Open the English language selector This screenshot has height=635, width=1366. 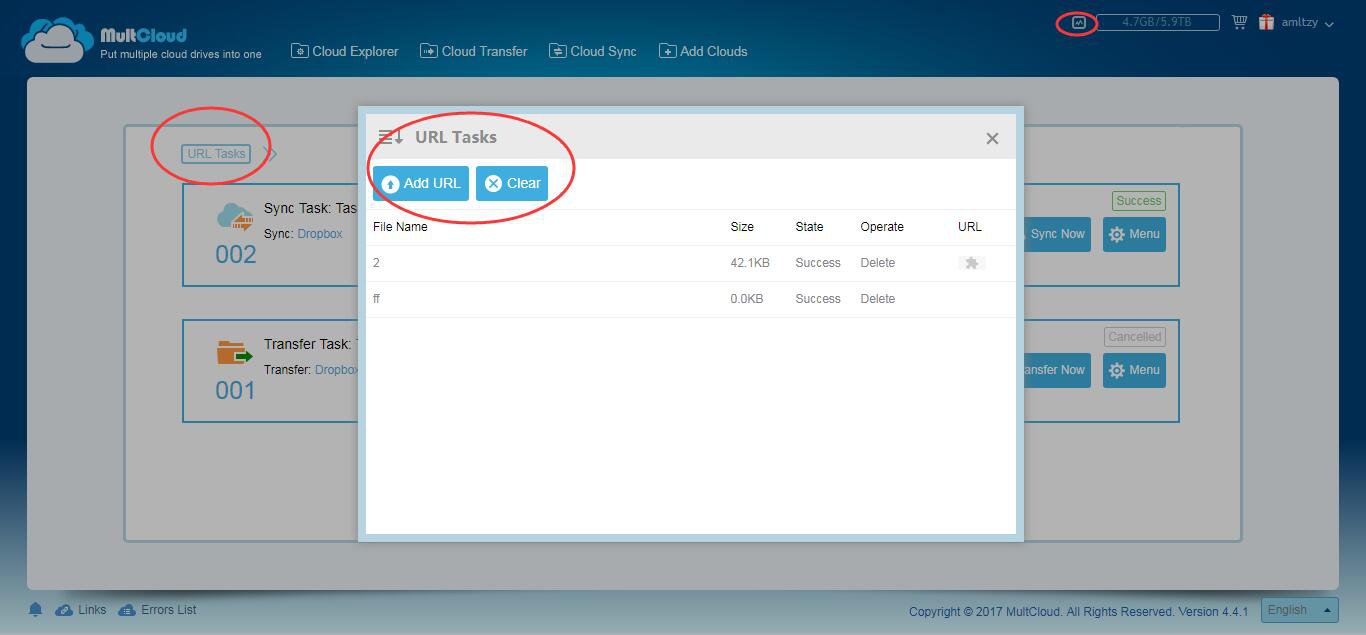[x=1299, y=610]
